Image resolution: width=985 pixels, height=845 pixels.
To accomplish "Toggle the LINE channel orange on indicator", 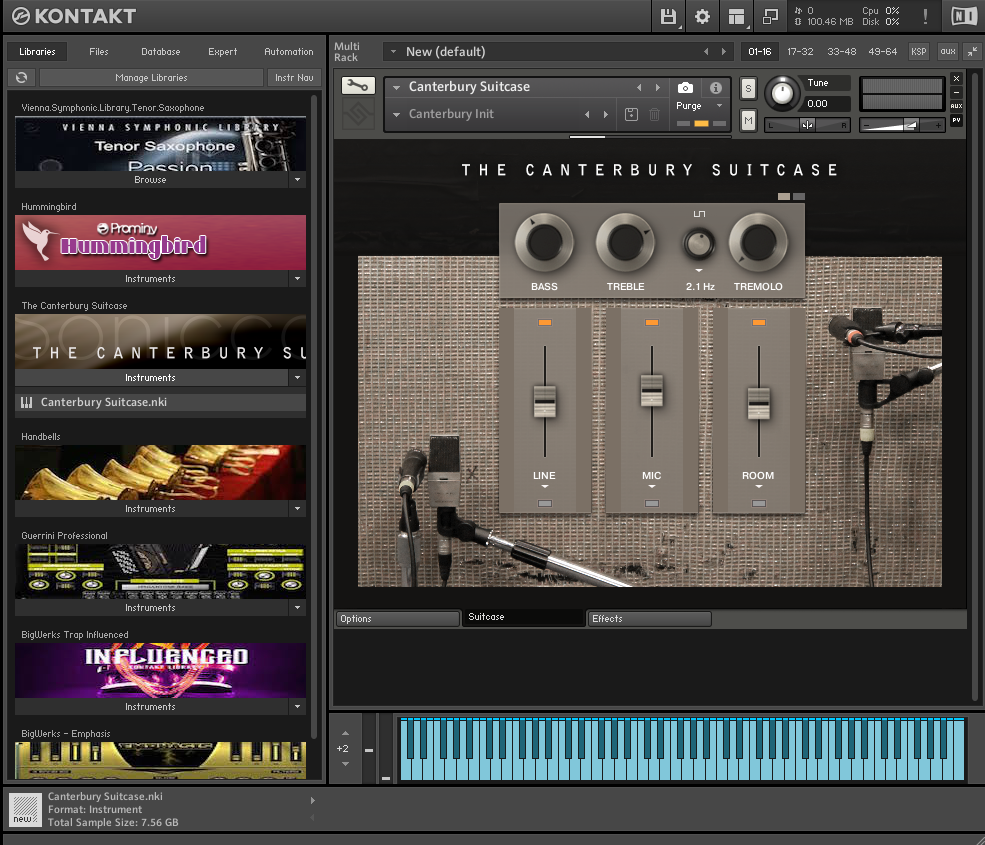I will tap(545, 322).
